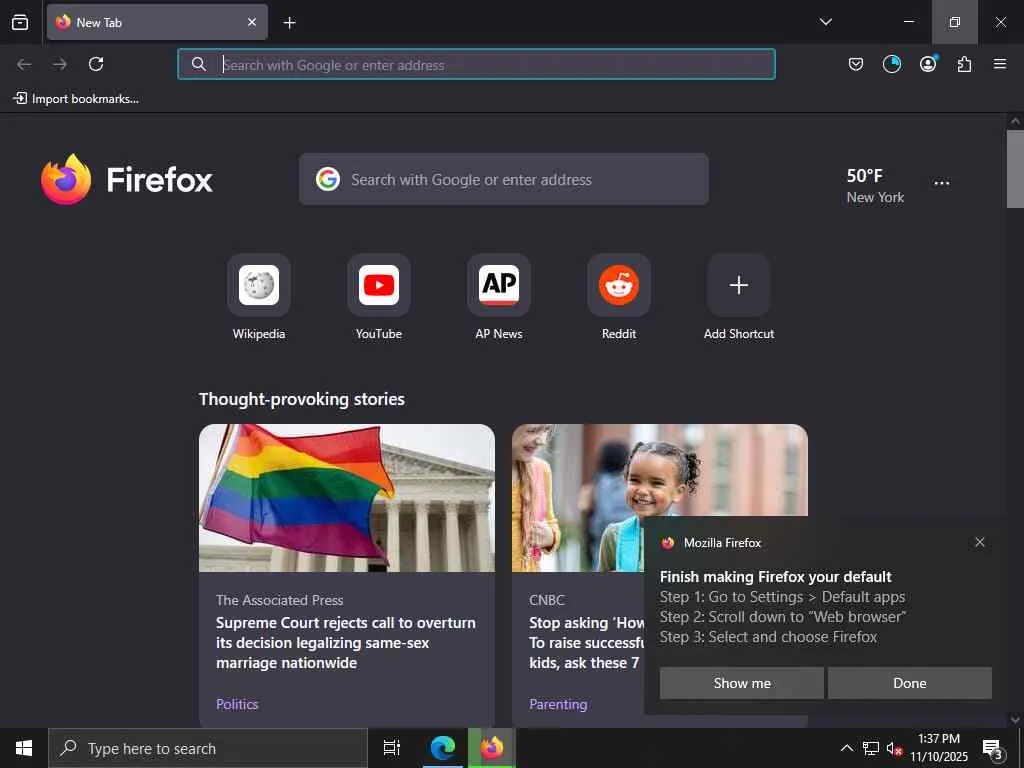Click Import bookmarks link
The width and height of the screenshot is (1024, 768).
76,99
